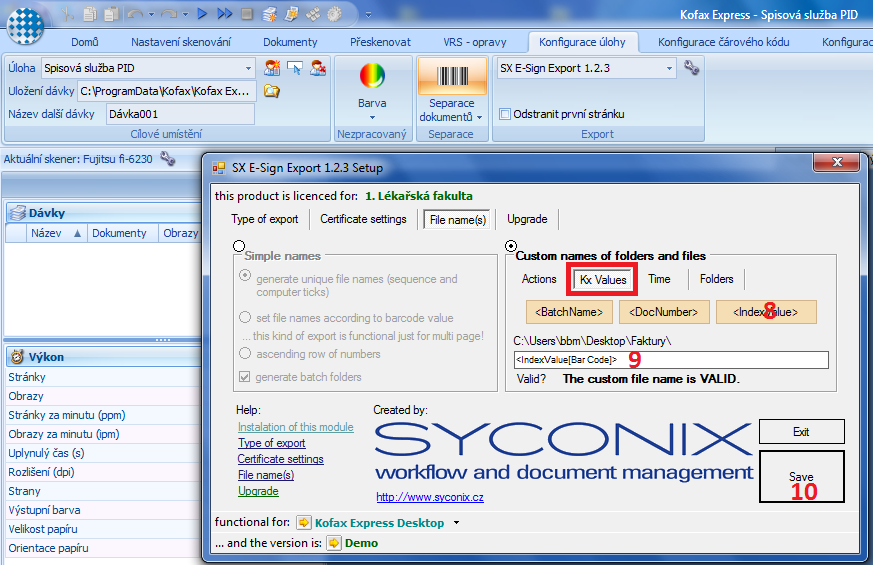Open the http://www.syconix.cz link
The image size is (873, 565).
tap(430, 497)
